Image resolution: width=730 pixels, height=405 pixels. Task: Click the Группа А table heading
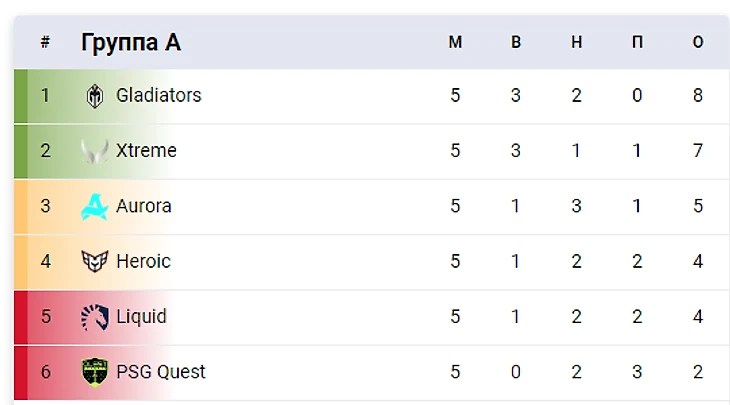click(131, 42)
